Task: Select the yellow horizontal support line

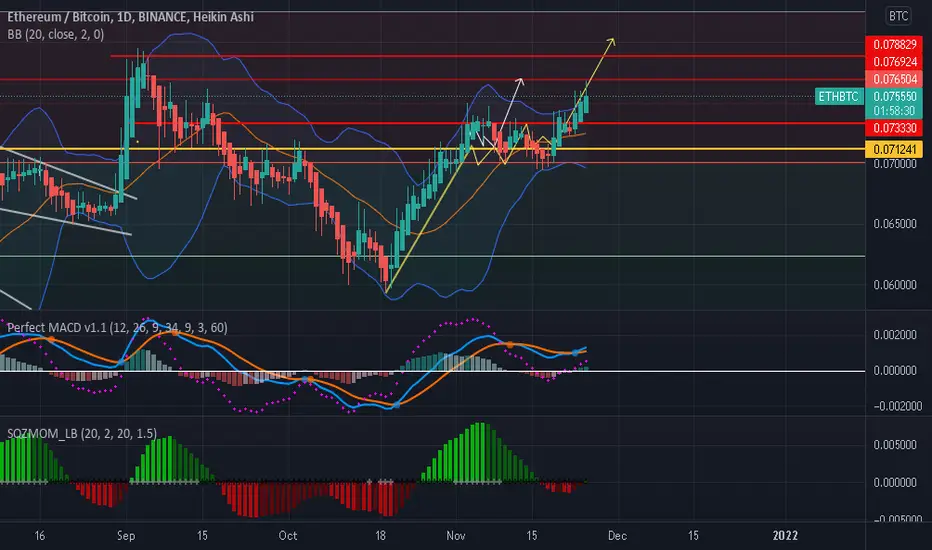Action: pyautogui.click(x=432, y=149)
